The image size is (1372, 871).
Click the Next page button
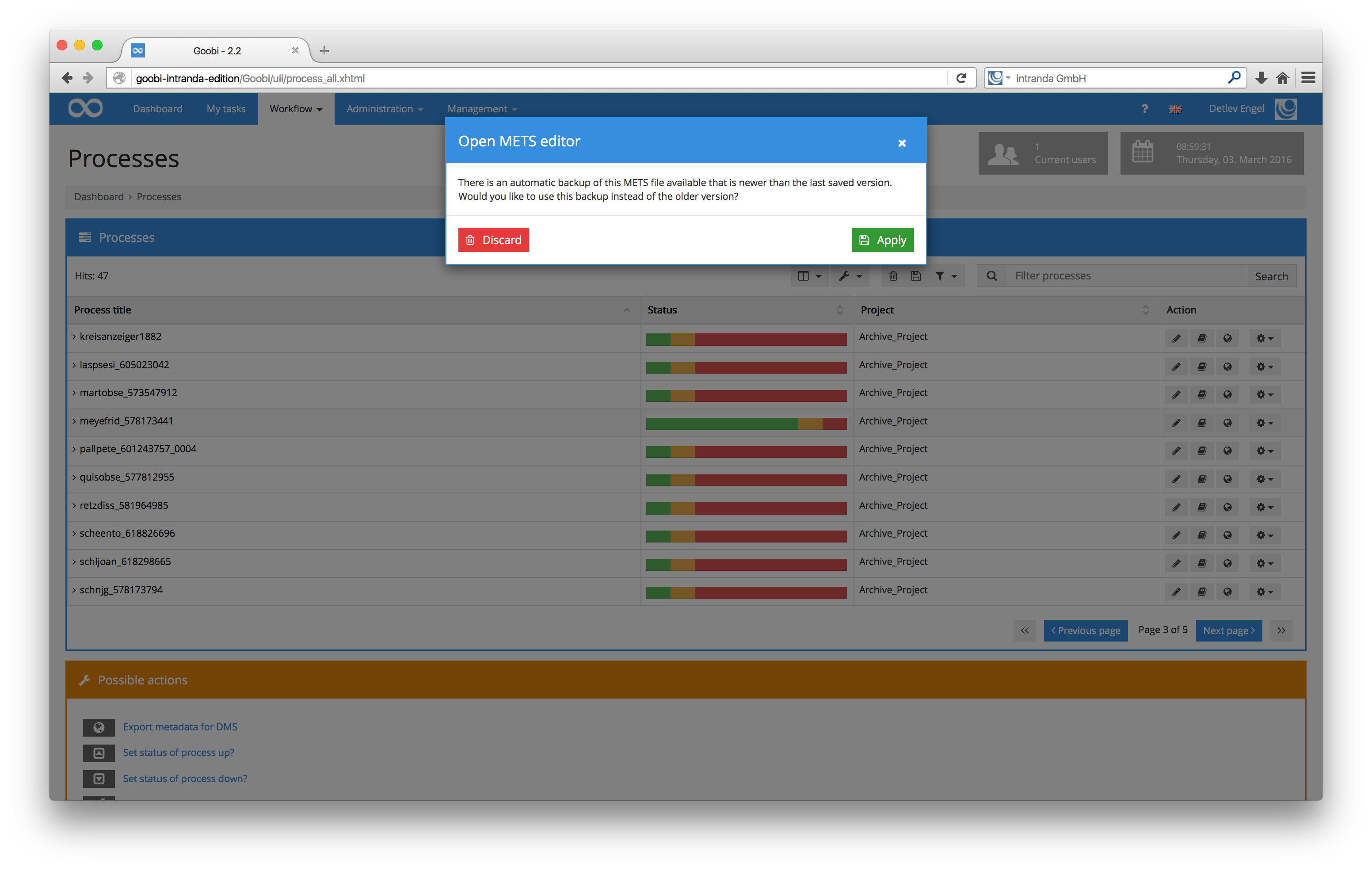(1228, 630)
